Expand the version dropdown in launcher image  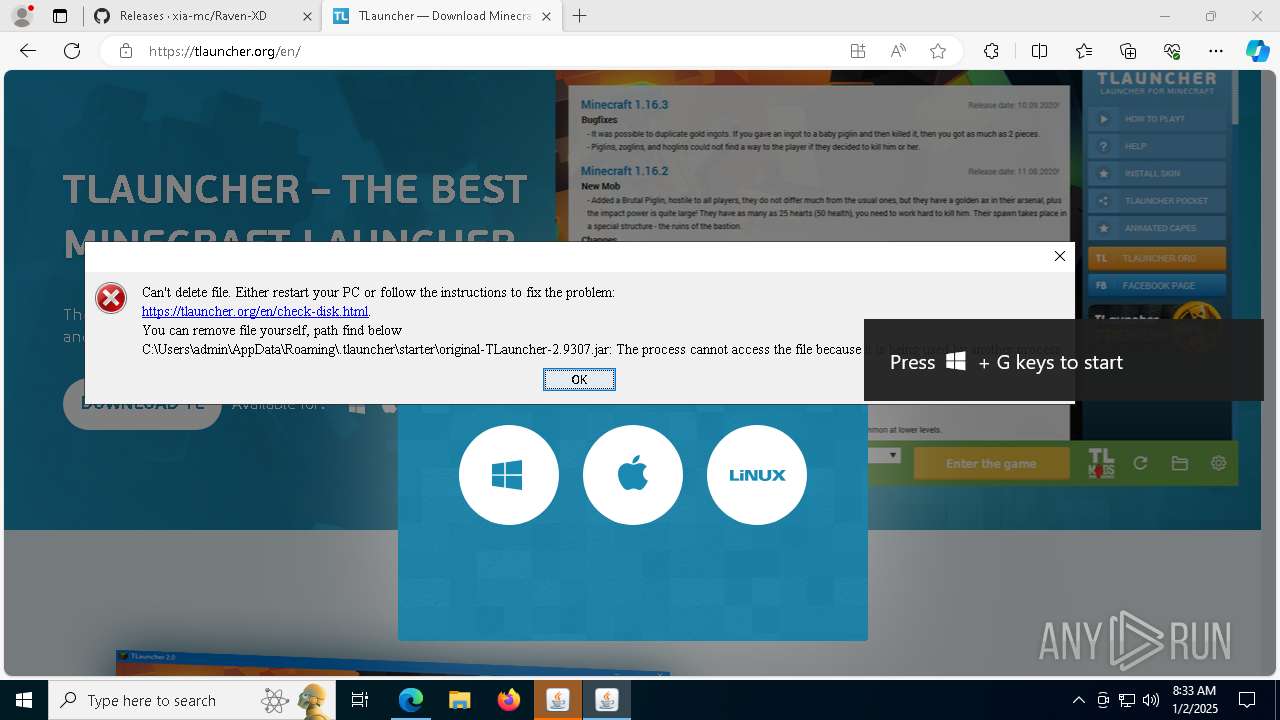(x=894, y=456)
